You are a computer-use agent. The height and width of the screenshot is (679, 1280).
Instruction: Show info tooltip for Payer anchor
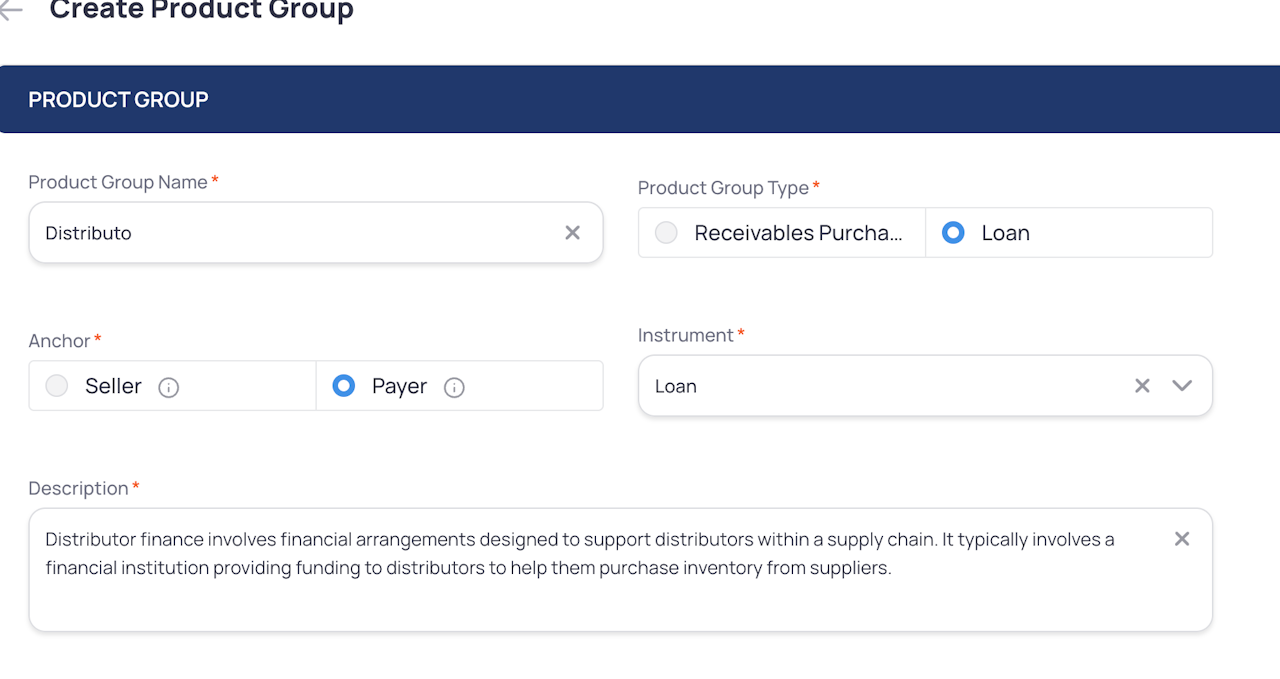click(454, 387)
